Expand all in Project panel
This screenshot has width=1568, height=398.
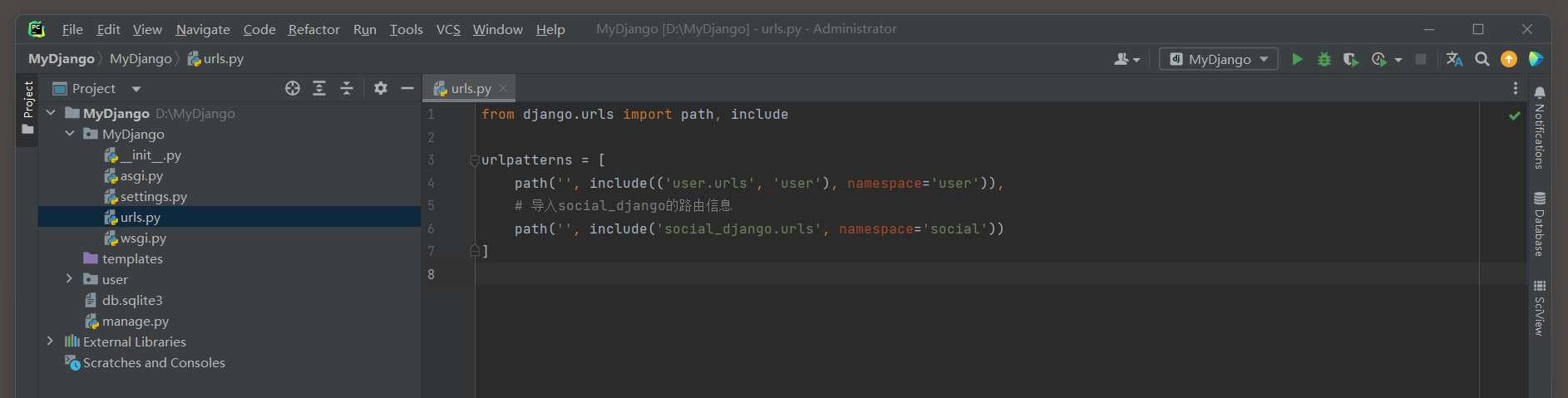(319, 88)
